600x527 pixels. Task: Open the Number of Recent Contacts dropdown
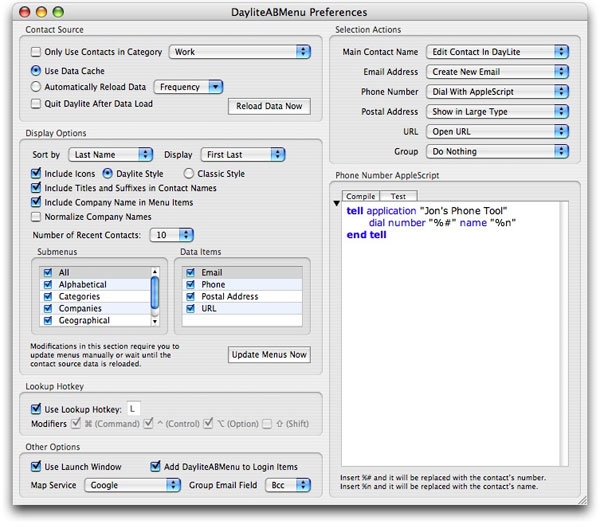pyautogui.click(x=172, y=235)
